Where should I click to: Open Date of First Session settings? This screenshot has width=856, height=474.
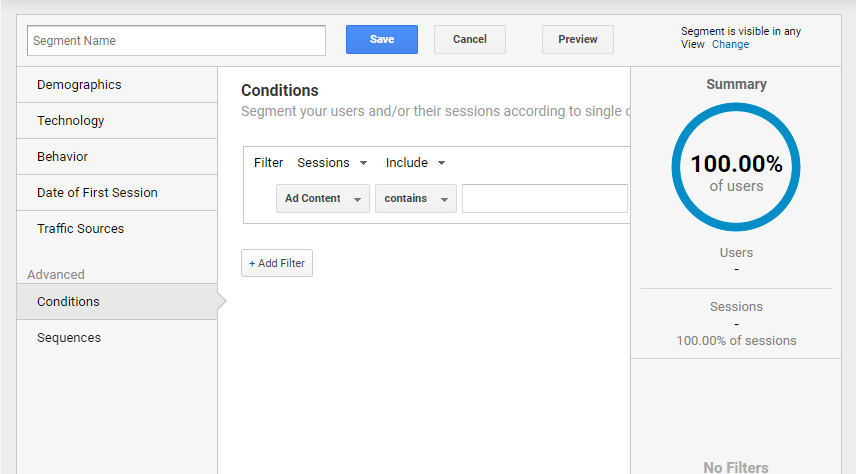pyautogui.click(x=97, y=193)
